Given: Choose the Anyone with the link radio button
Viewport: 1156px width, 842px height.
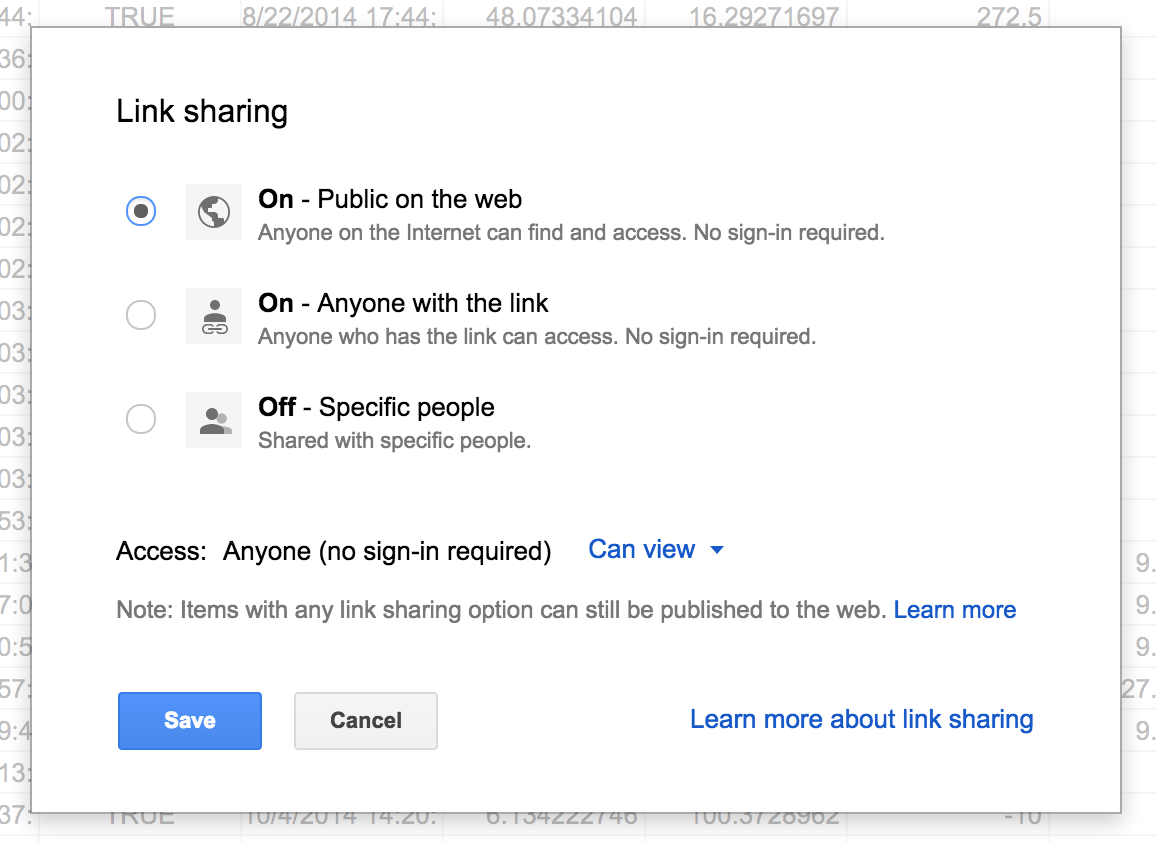Looking at the screenshot, I should (141, 316).
